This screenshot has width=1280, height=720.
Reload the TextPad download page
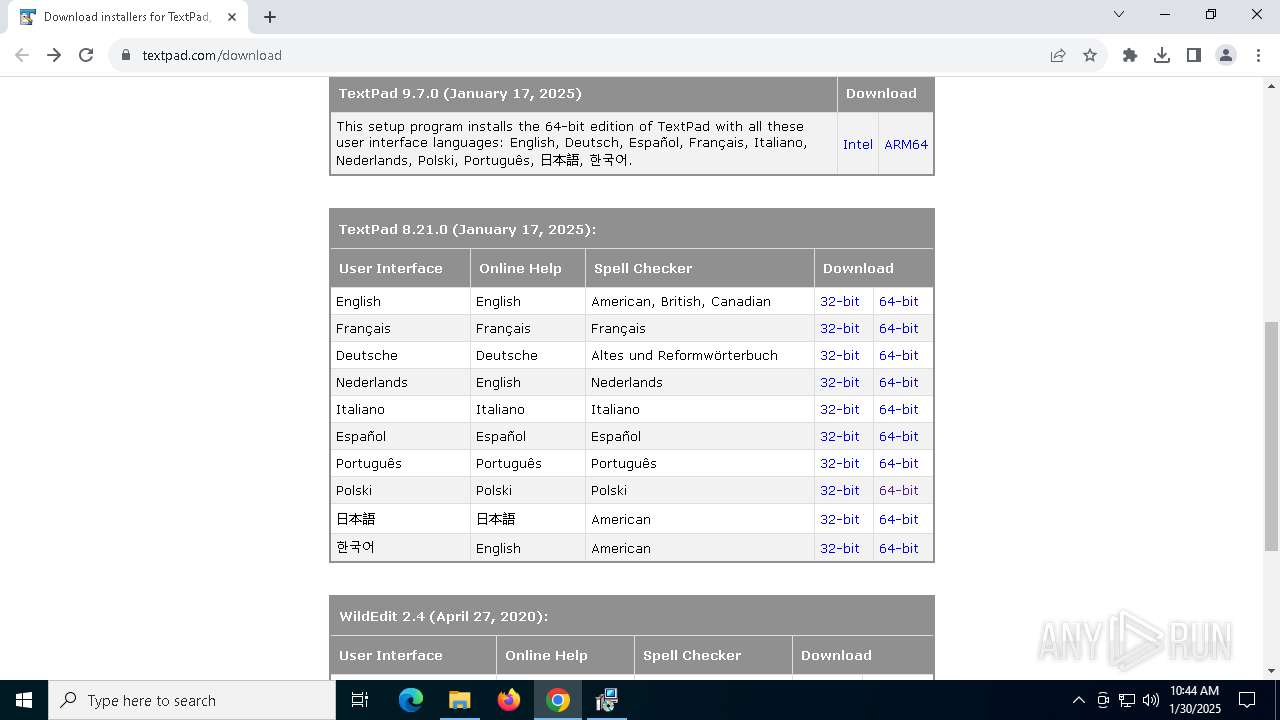click(x=86, y=55)
